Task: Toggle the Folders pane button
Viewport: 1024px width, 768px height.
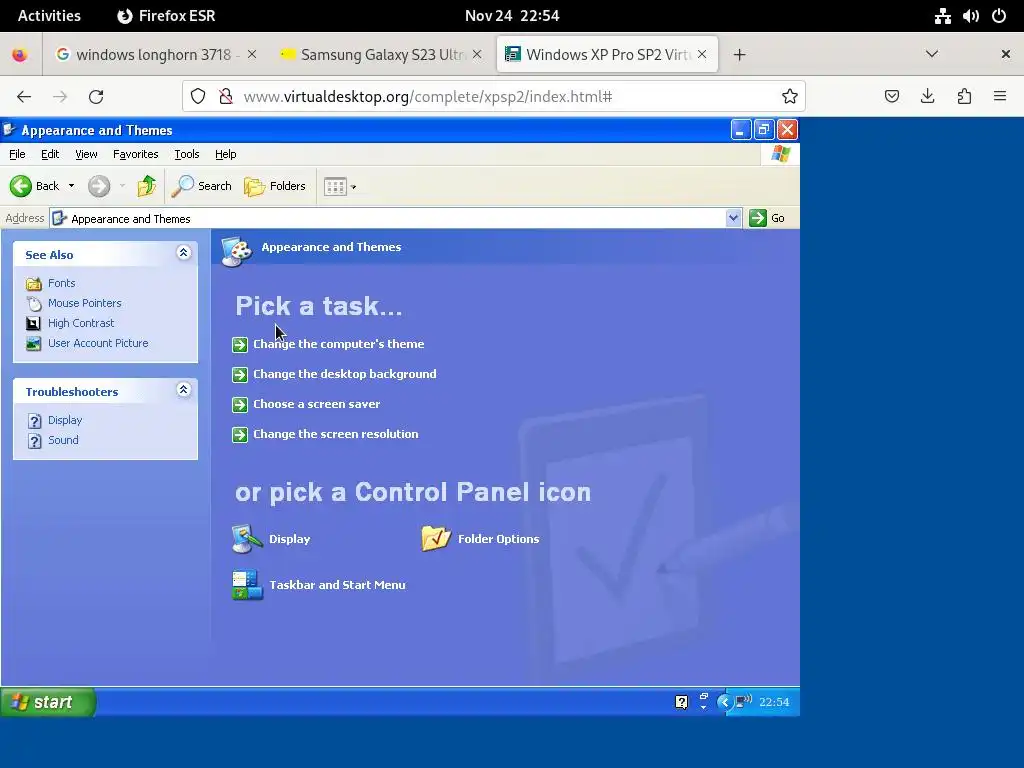Action: 275,186
